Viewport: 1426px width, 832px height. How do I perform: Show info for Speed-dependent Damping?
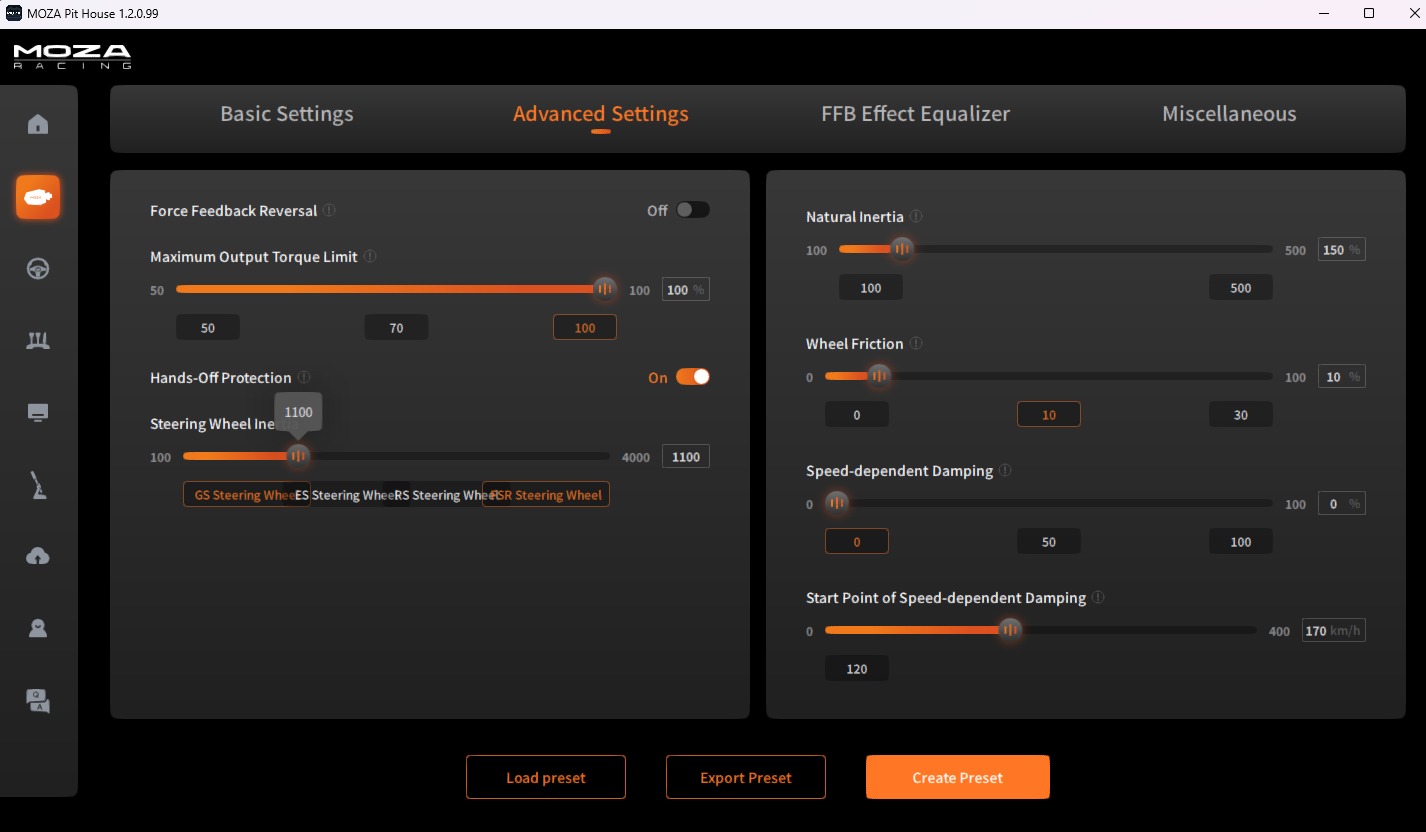(x=1005, y=471)
